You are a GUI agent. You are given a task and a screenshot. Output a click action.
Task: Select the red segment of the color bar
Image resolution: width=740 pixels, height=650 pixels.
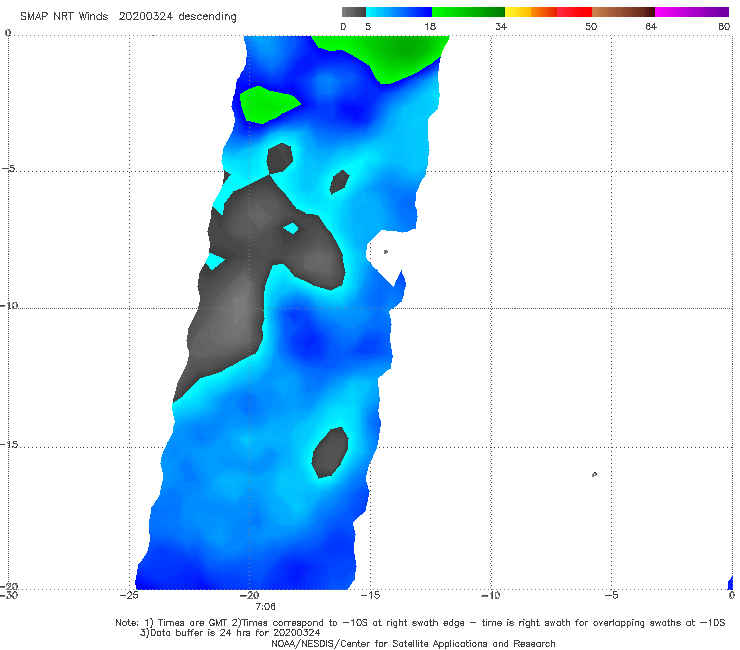point(575,12)
